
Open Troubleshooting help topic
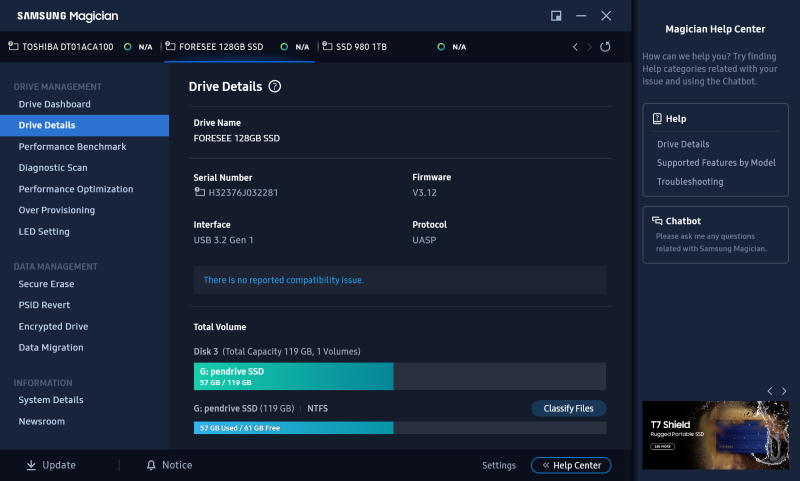coord(690,181)
